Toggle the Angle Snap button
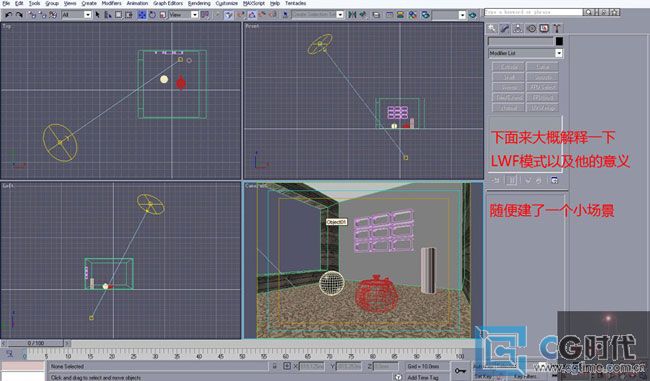 pyautogui.click(x=251, y=15)
